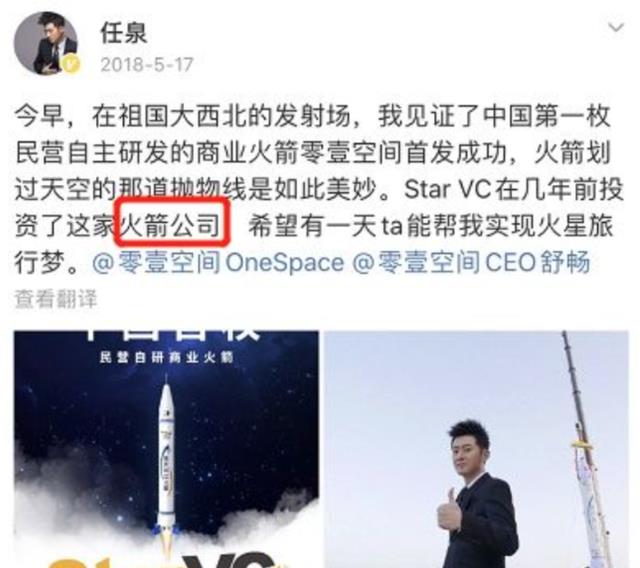
Task: Expand the post options chevron
Action: click(x=616, y=28)
